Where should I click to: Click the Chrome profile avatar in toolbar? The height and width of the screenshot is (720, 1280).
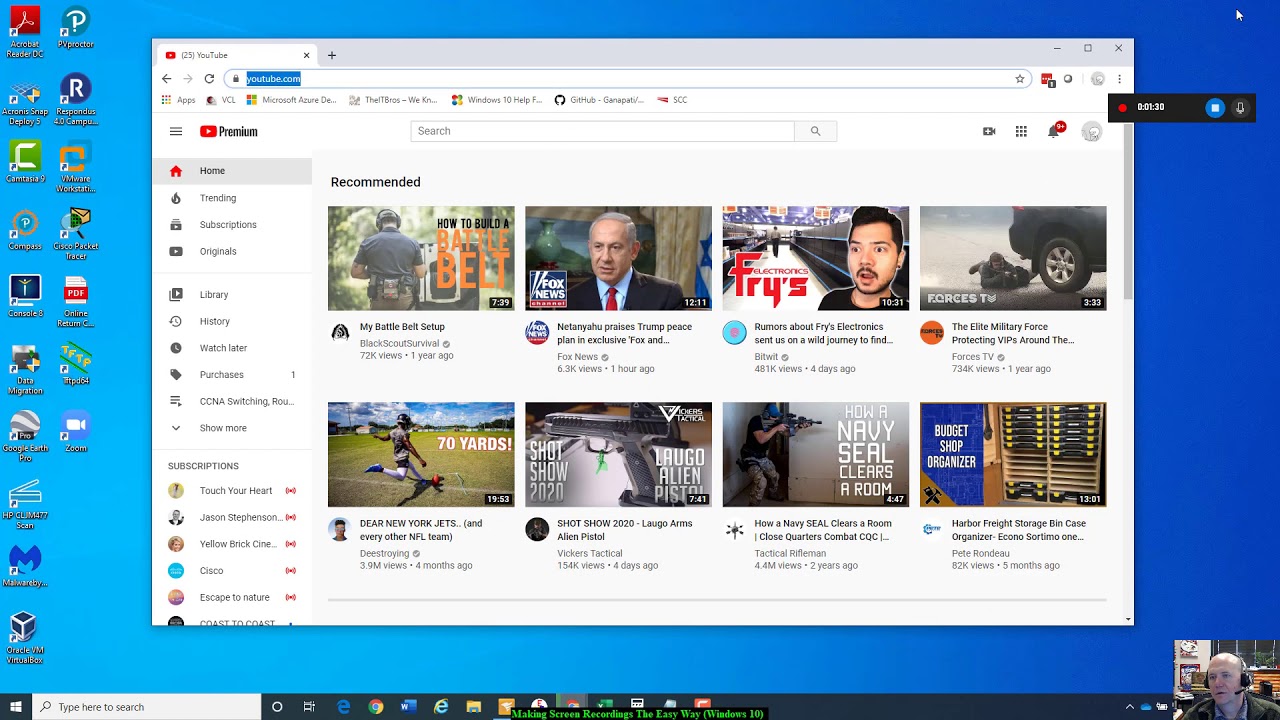click(1098, 79)
